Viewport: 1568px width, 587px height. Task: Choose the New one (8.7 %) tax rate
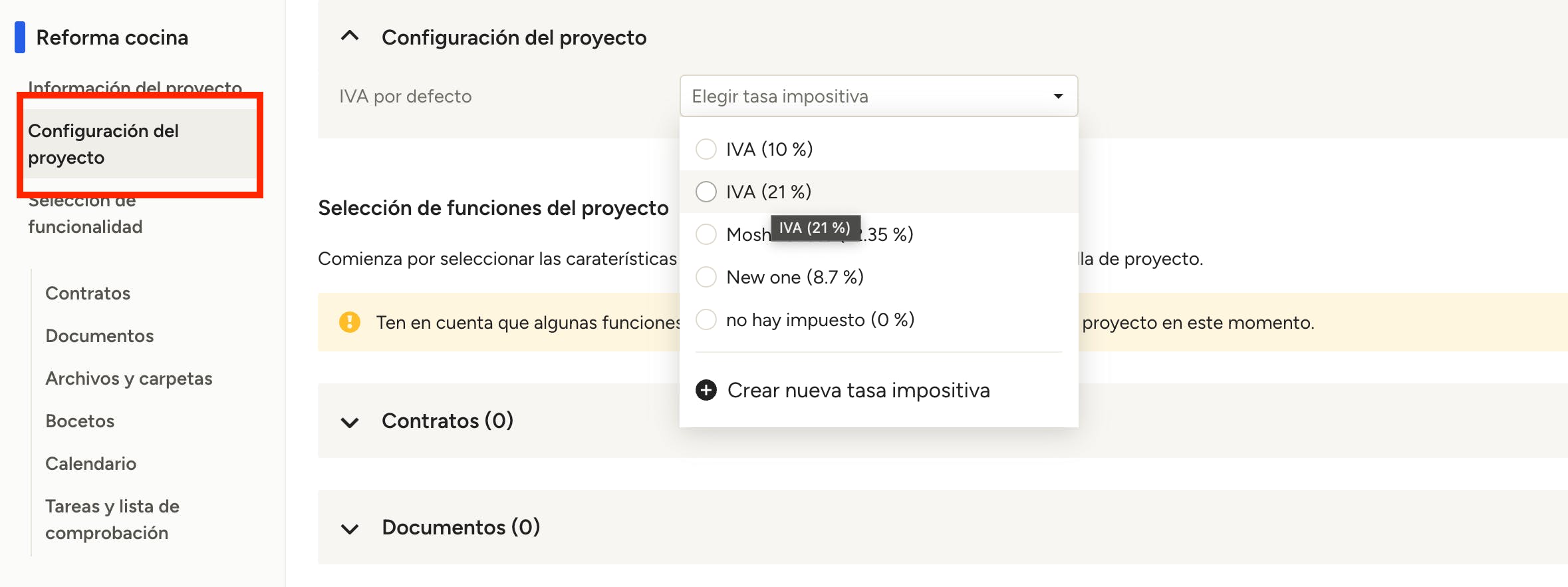(706, 277)
